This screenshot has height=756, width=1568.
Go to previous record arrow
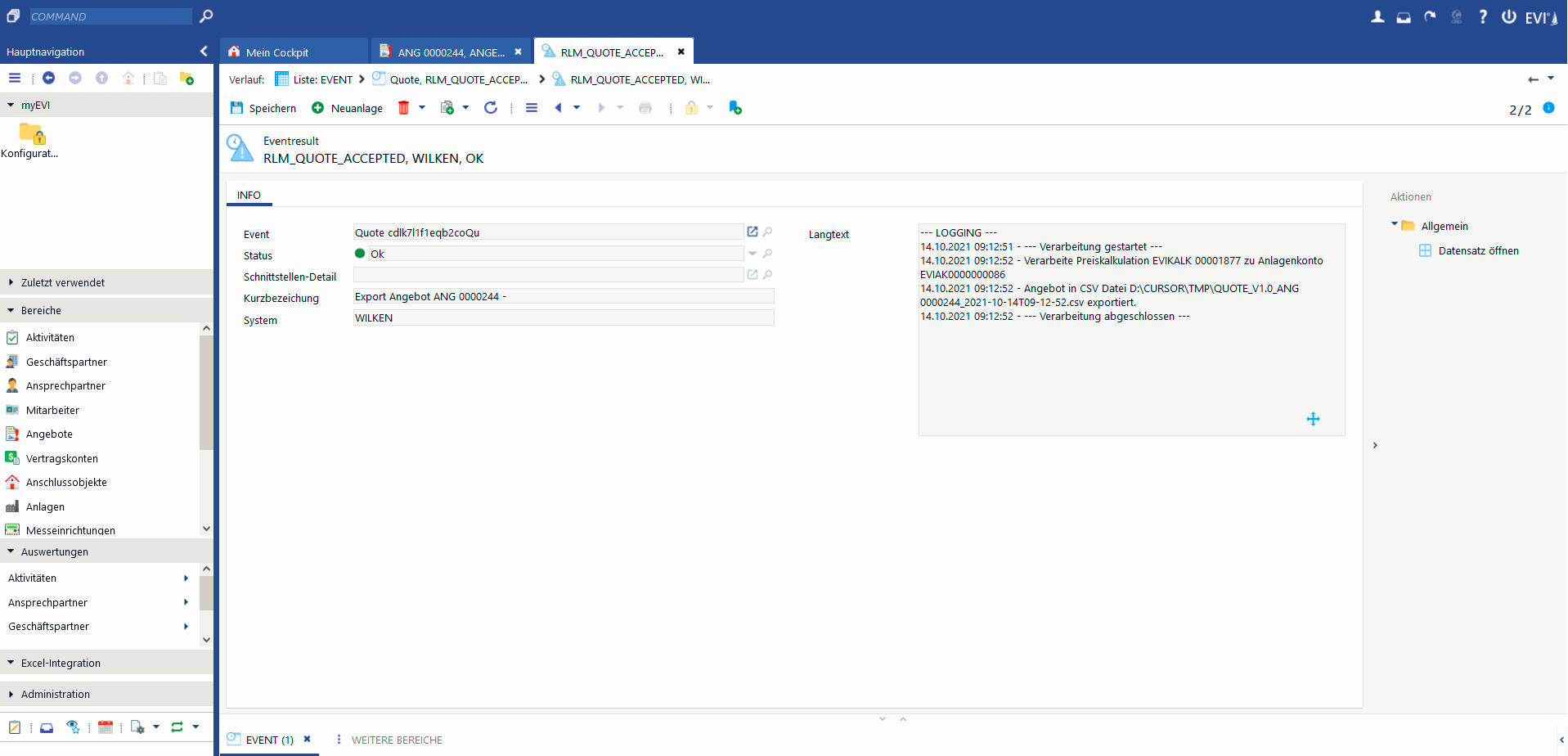[558, 108]
